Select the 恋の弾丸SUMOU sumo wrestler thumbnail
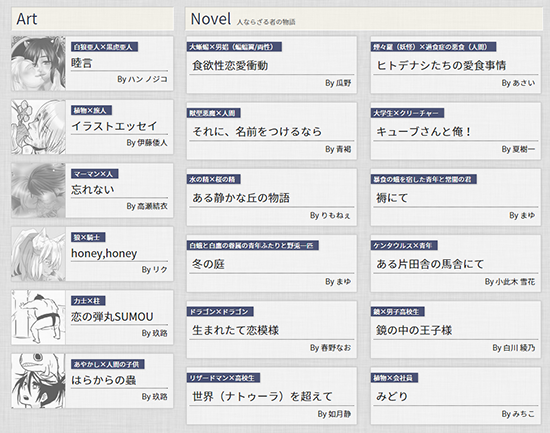This screenshot has width=550, height=433. click(x=38, y=317)
